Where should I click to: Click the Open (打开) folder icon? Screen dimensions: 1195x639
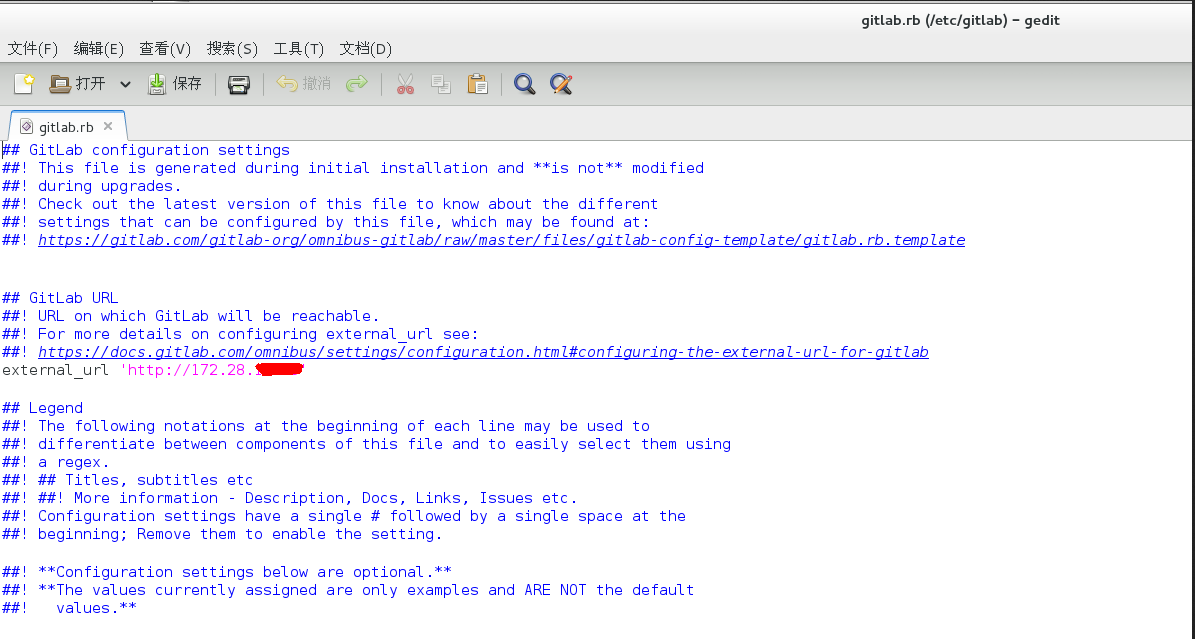tap(60, 84)
